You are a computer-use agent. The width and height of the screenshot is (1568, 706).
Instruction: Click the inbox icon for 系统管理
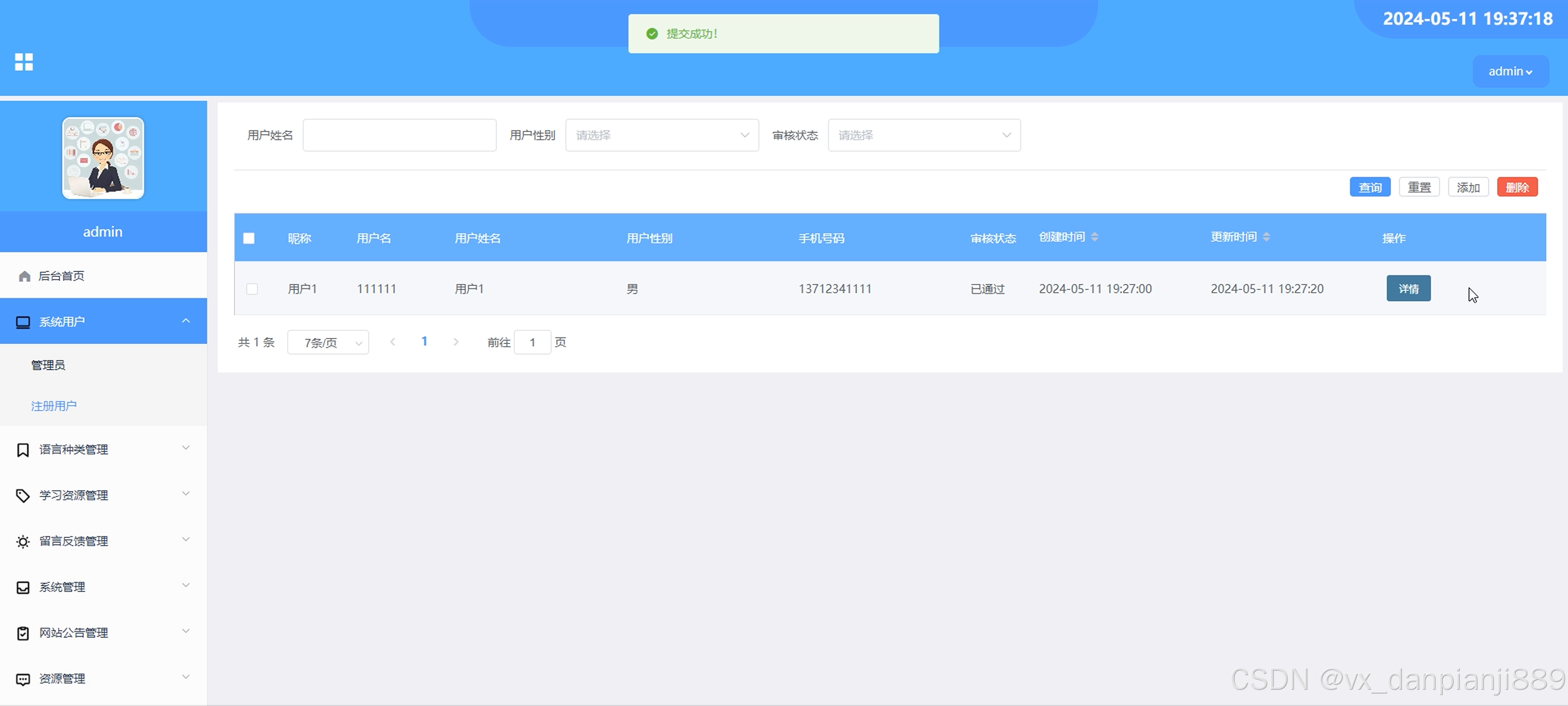pos(23,587)
